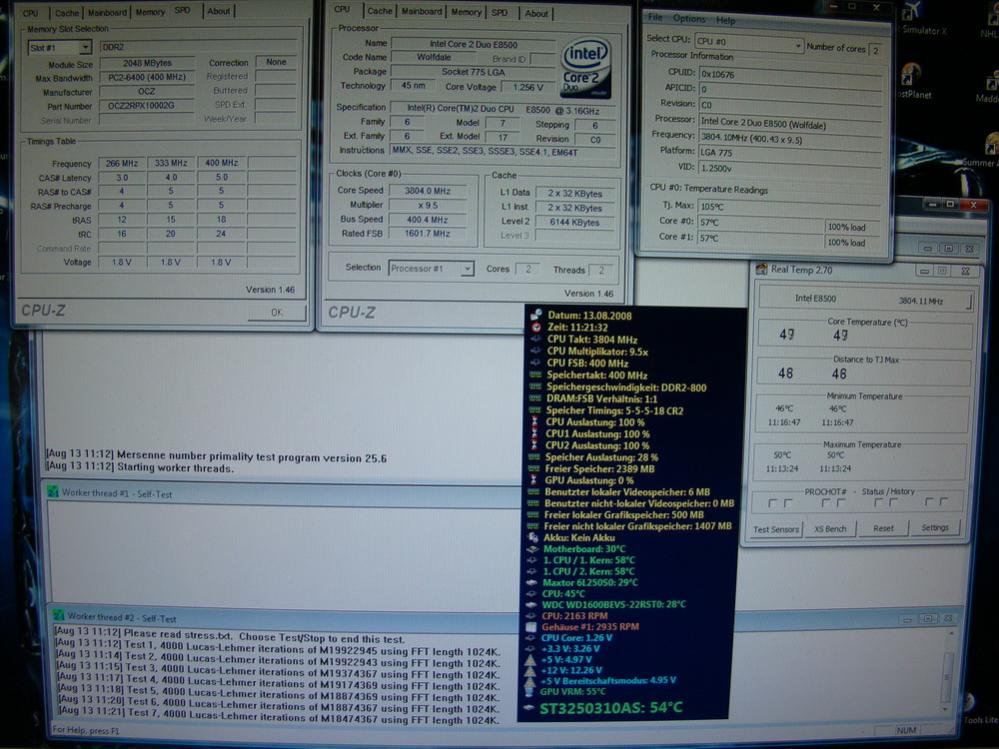The image size is (999, 749).
Task: Open the About tab in middle CPU-Z window
Action: pos(536,13)
